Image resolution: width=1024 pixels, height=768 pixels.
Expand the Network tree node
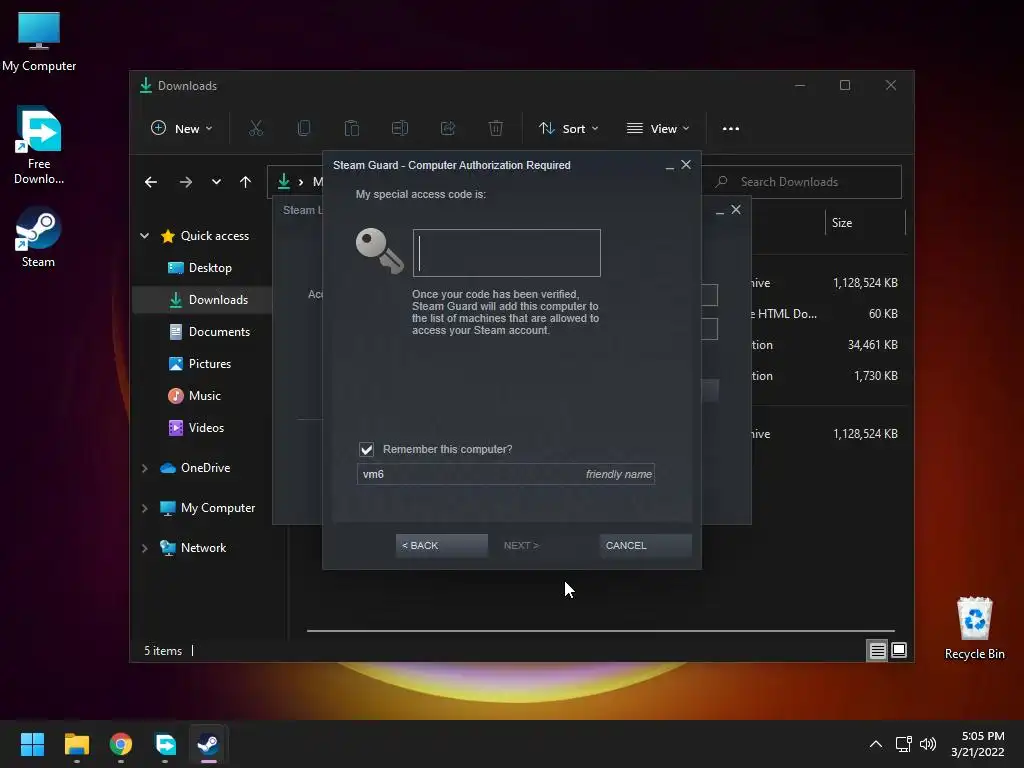(144, 548)
